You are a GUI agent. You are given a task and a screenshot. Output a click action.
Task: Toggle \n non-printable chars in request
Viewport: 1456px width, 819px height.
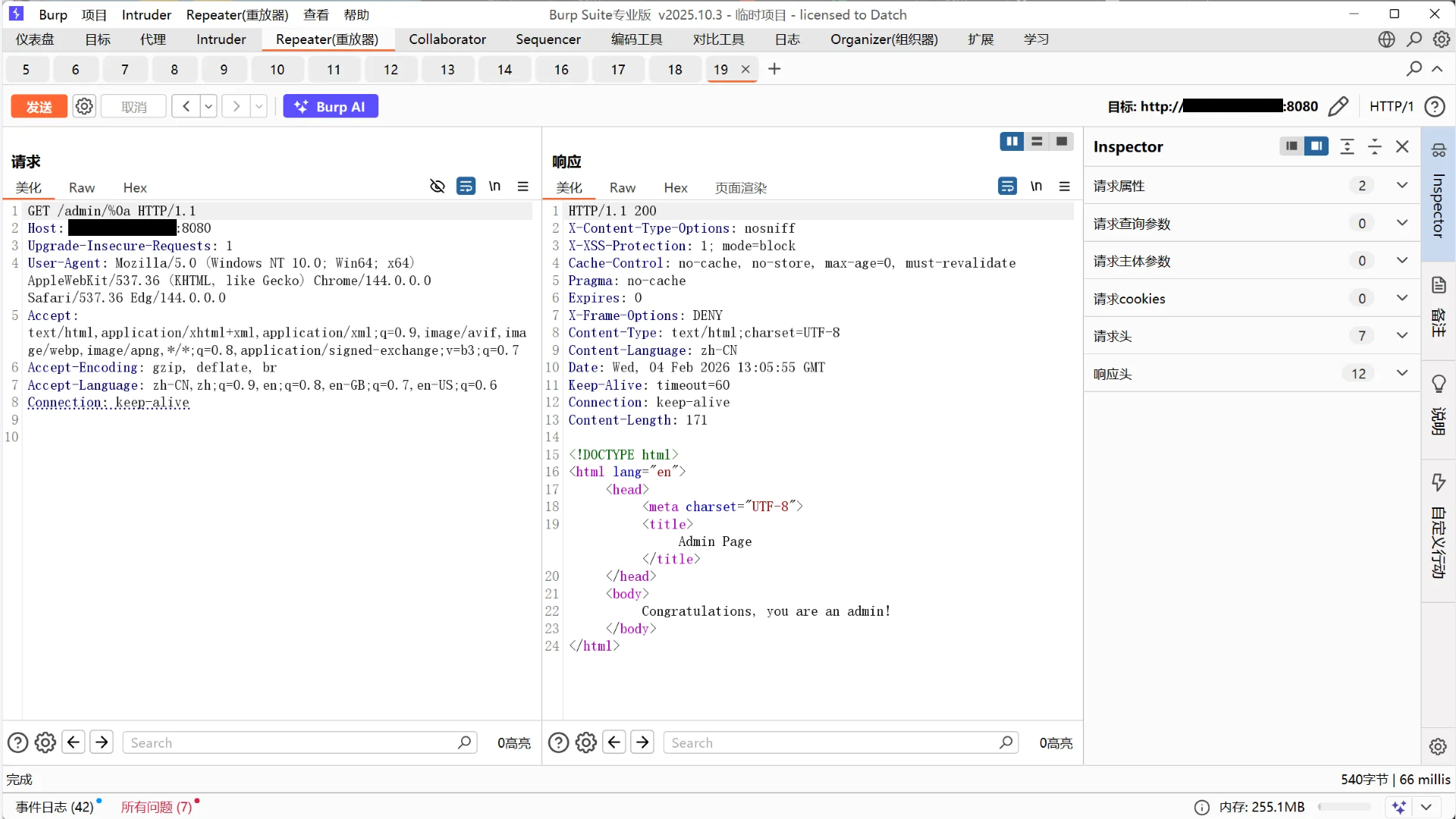click(494, 187)
